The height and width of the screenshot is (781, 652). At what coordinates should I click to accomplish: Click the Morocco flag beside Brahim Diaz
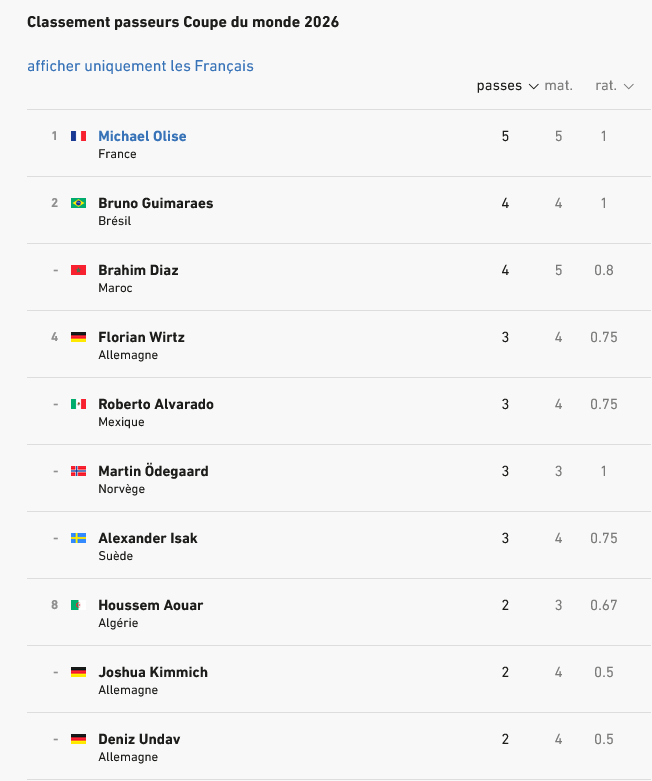pos(78,270)
